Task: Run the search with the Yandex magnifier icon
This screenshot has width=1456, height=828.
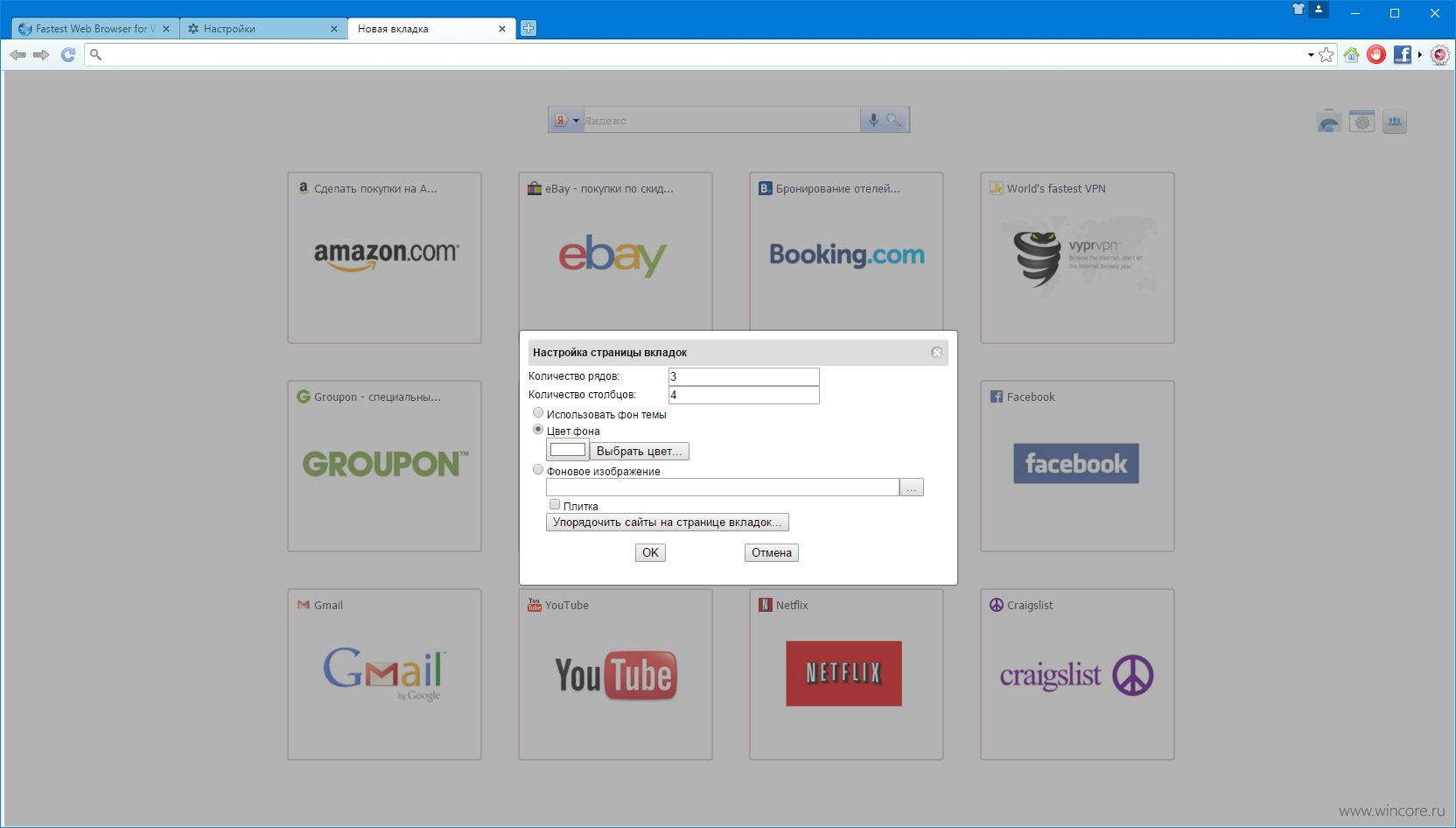Action: (x=893, y=120)
